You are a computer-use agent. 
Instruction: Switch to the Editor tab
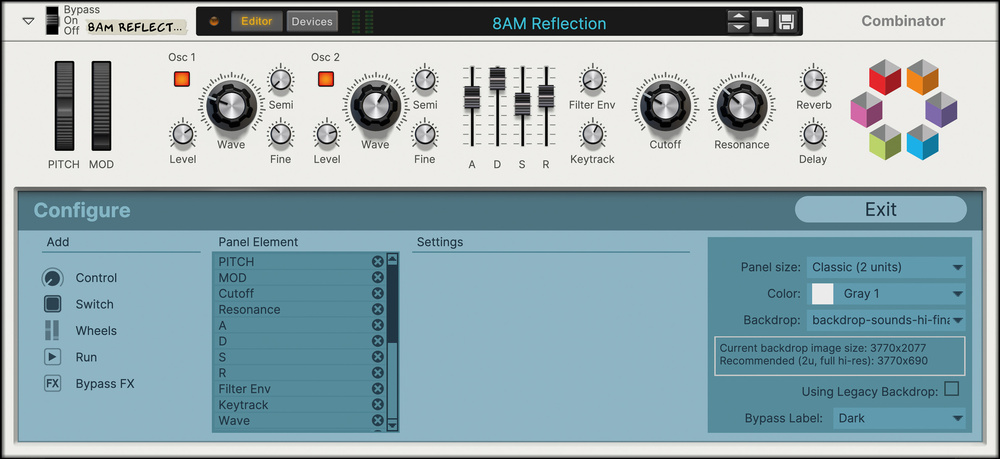[256, 21]
